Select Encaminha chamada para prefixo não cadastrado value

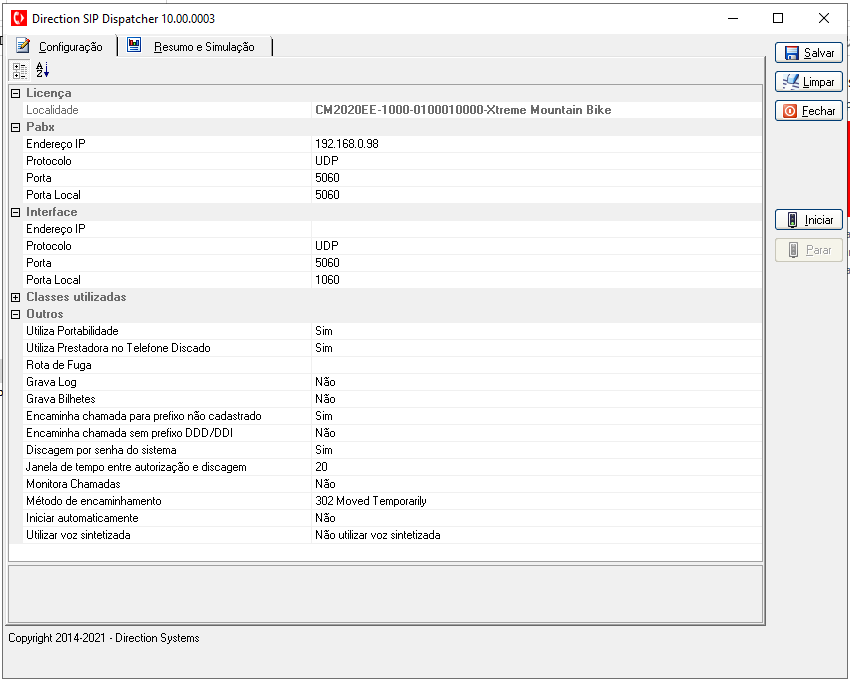coord(537,416)
